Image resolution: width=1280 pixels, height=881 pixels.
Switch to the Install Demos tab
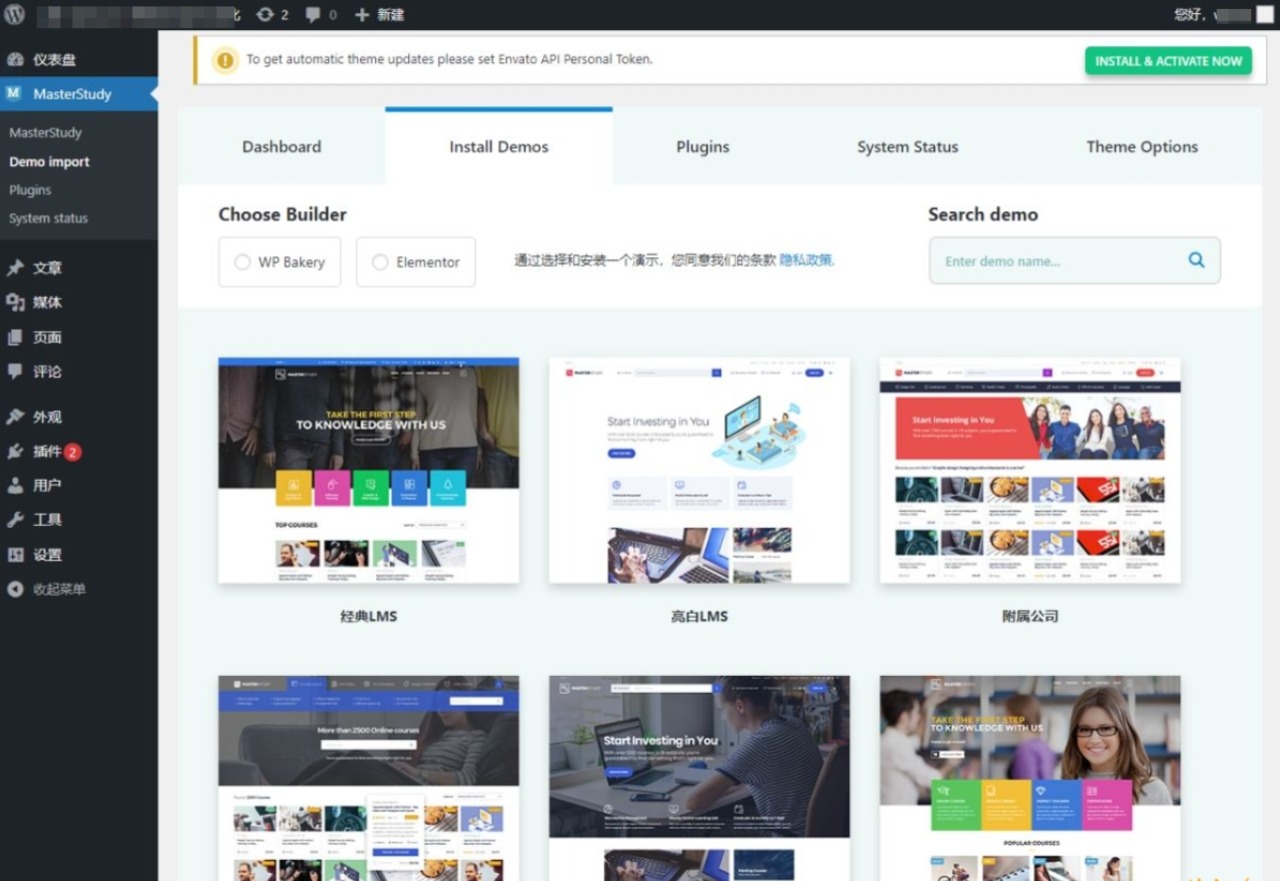[499, 147]
